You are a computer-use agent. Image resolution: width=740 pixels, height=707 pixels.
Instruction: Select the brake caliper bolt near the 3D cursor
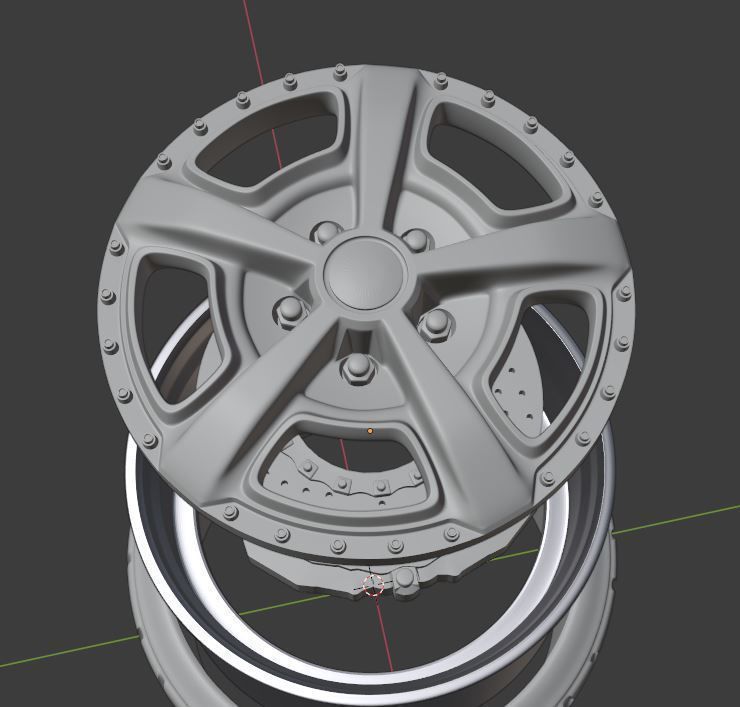click(x=404, y=580)
